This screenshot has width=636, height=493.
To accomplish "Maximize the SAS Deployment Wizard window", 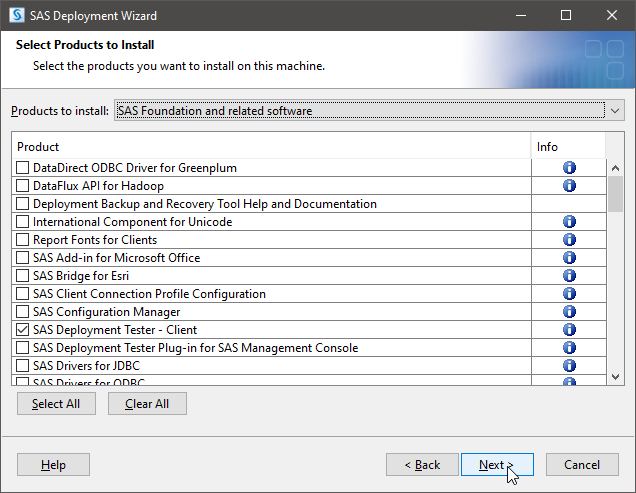I will coord(566,15).
